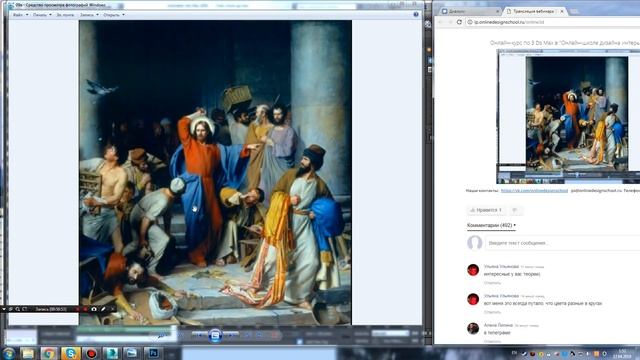Image resolution: width=640 pixels, height=360 pixels.
Task: Open the recorder bar dropdown arrow
Action: (x=4, y=309)
